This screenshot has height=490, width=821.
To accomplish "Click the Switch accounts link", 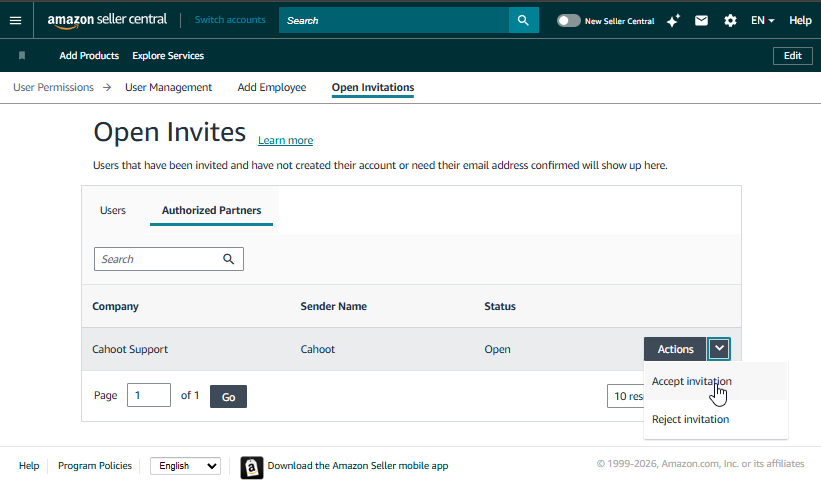I will point(230,20).
